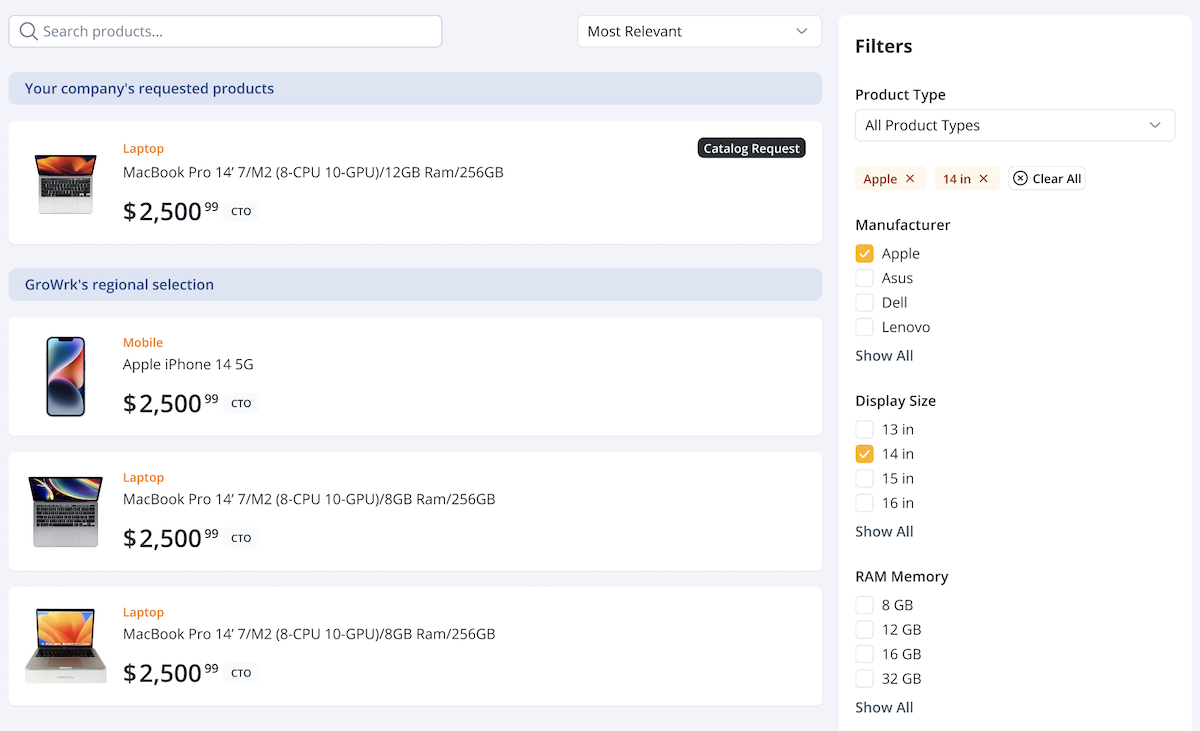This screenshot has width=1200, height=731.
Task: Show all manufacturers in the filter list
Action: tap(884, 356)
